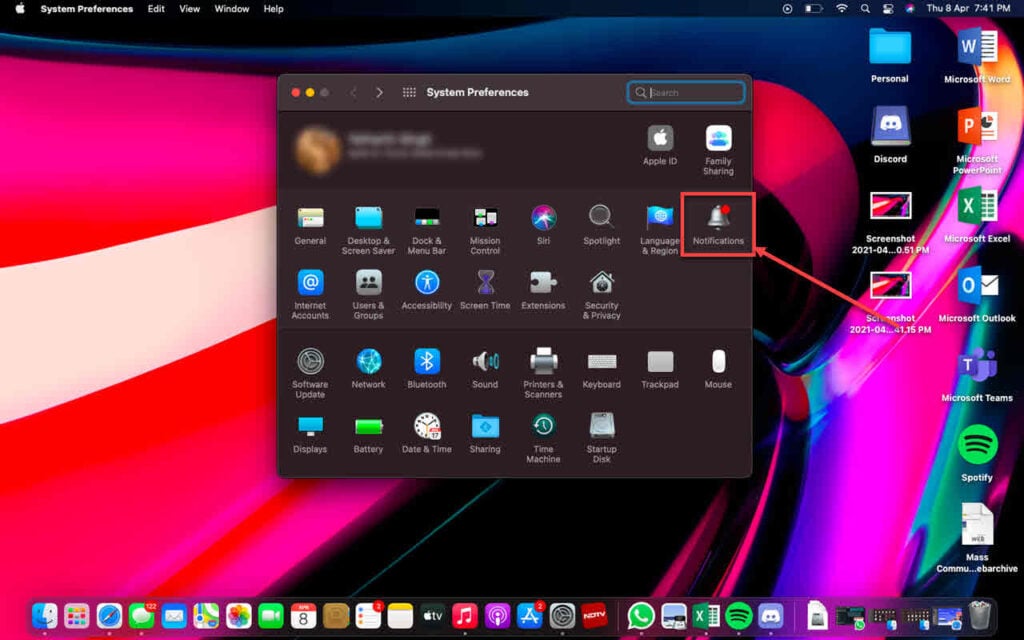The height and width of the screenshot is (640, 1024).
Task: Open Battery preferences
Action: [368, 434]
